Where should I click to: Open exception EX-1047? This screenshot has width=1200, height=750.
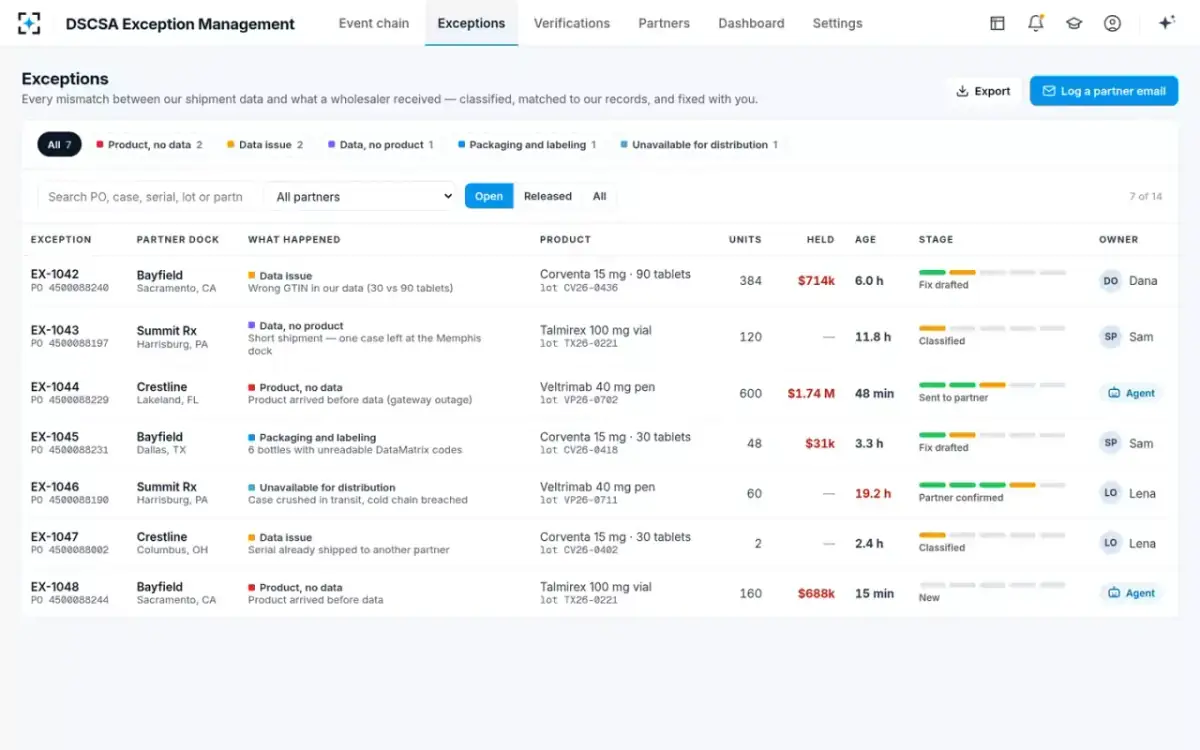pyautogui.click(x=55, y=537)
